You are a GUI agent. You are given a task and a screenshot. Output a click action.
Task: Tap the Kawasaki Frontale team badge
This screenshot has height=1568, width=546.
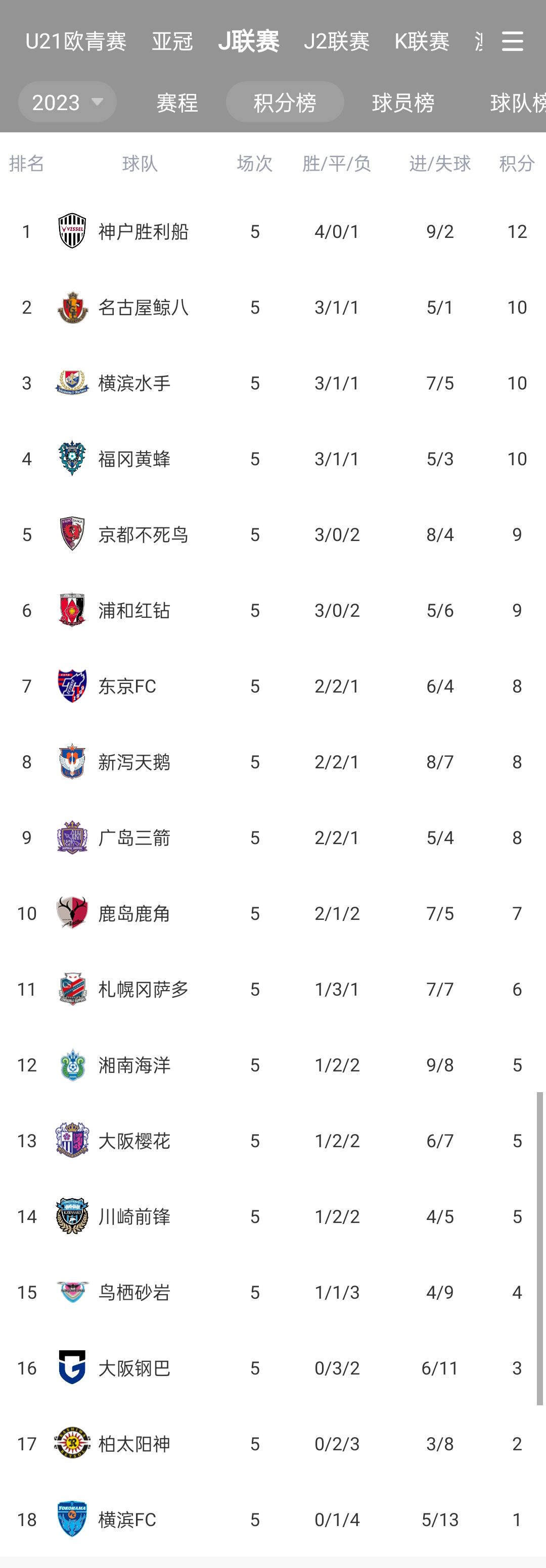72,1216
